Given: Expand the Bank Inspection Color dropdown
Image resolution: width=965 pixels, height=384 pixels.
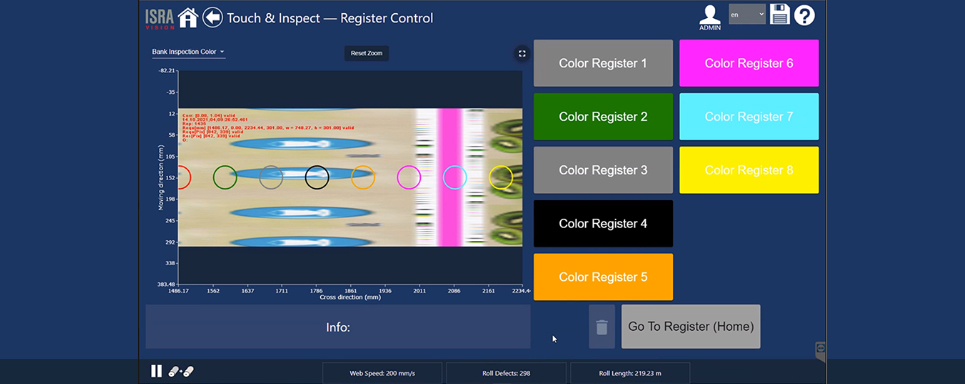Looking at the screenshot, I should [188, 52].
